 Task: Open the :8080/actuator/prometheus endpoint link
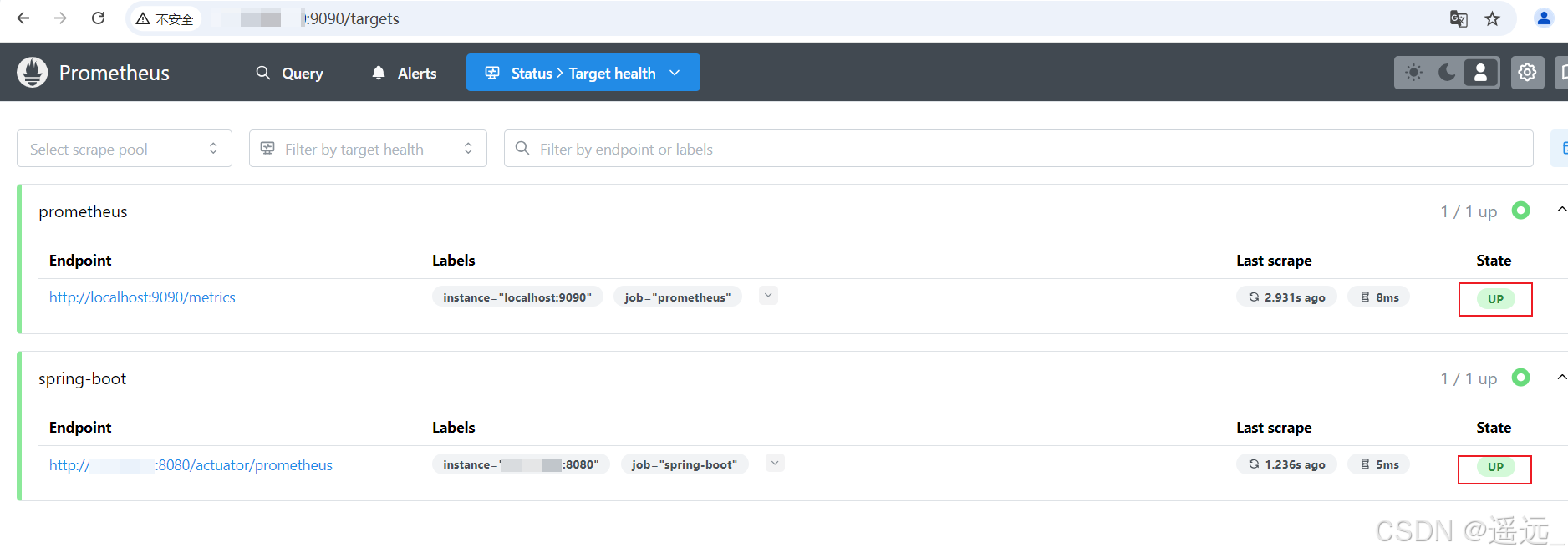(x=191, y=465)
